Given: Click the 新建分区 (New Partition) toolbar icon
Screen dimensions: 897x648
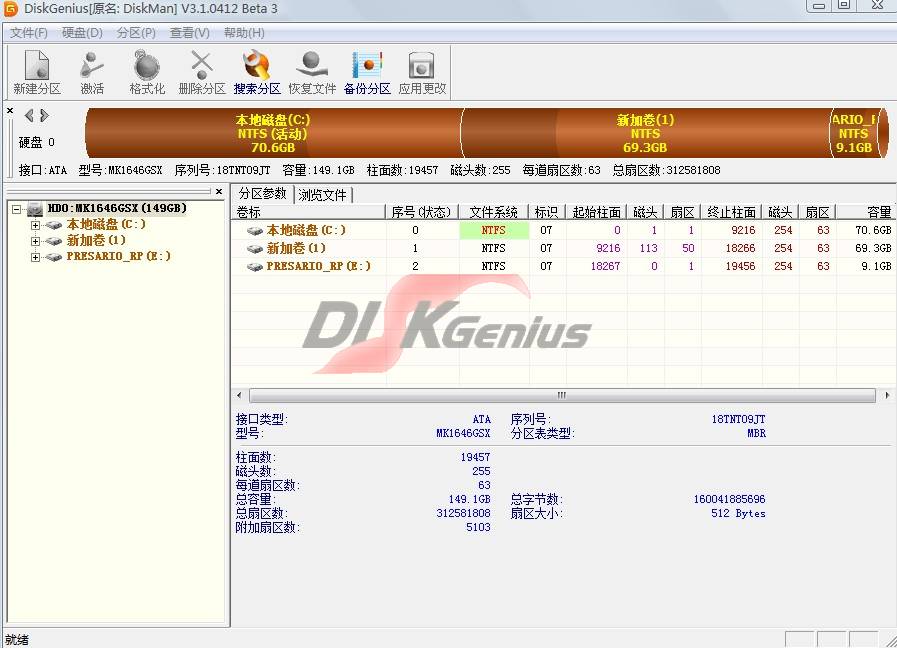Looking at the screenshot, I should point(37,73).
